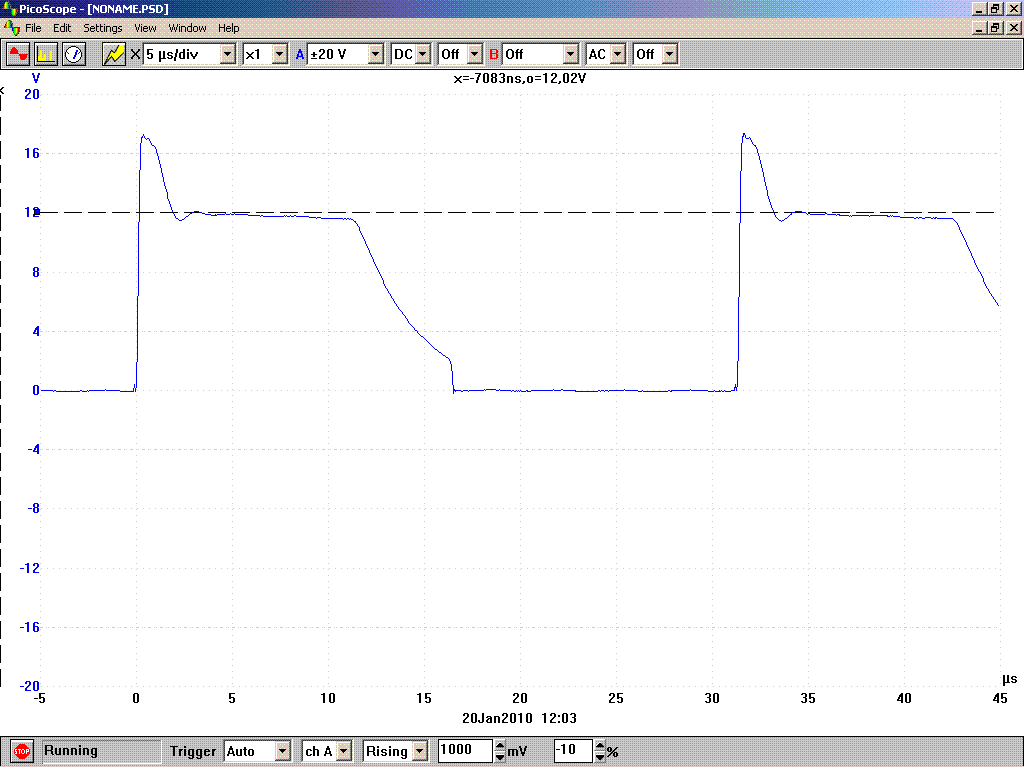Increase the pre-trigger percent value
Image resolution: width=1024 pixels, height=768 pixels.
pyautogui.click(x=600, y=745)
